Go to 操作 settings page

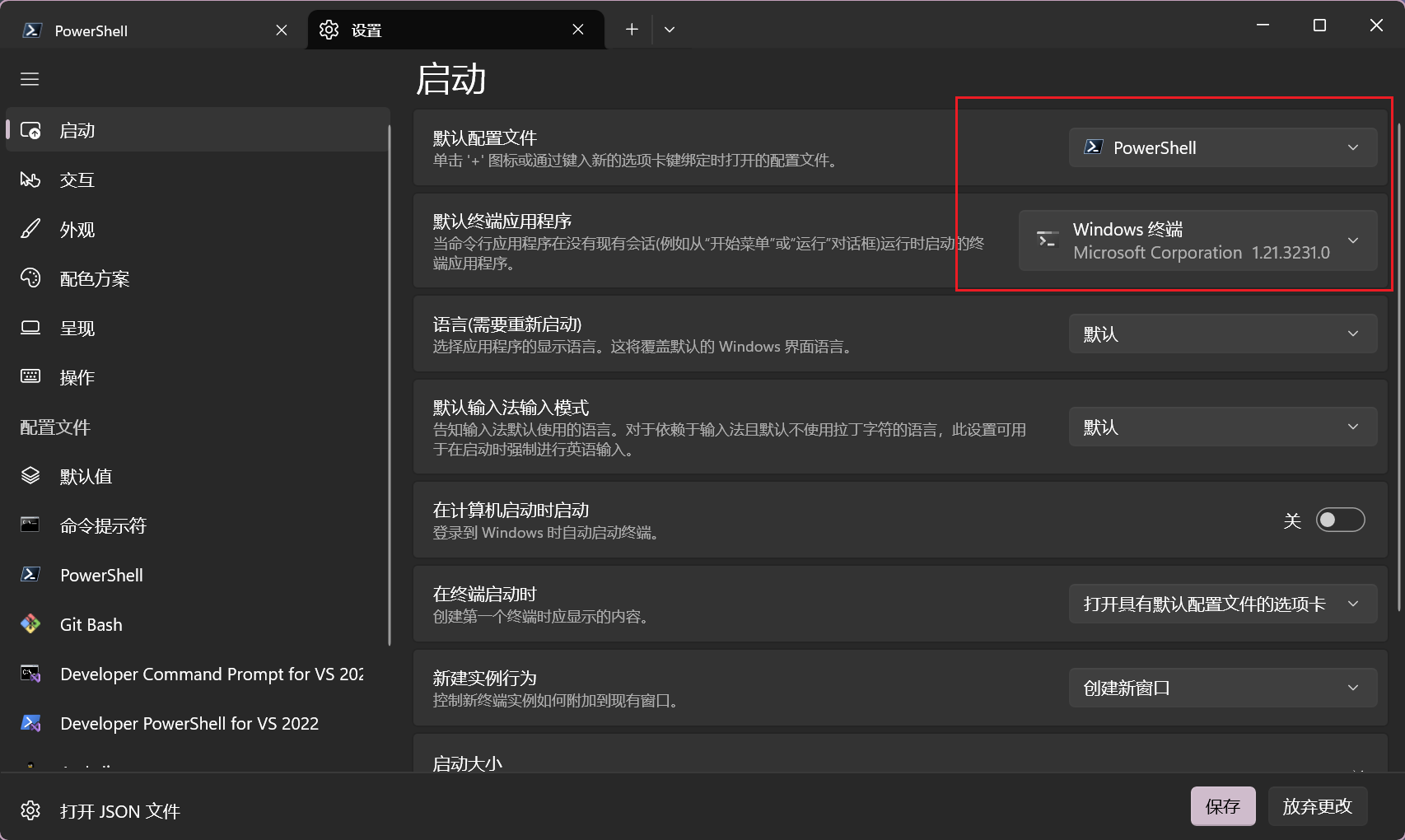197,377
